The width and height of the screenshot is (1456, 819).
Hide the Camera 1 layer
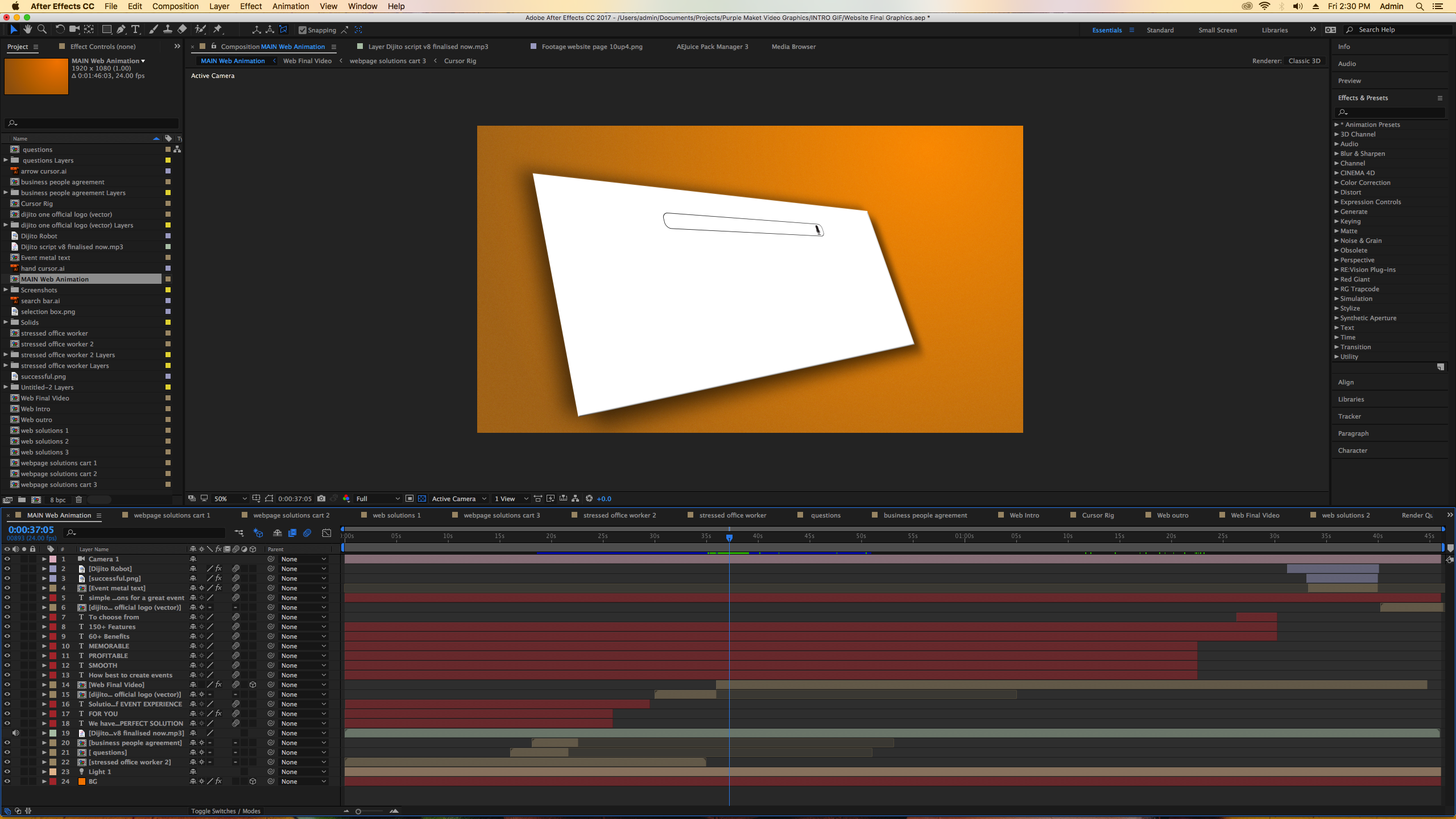coord(7,559)
